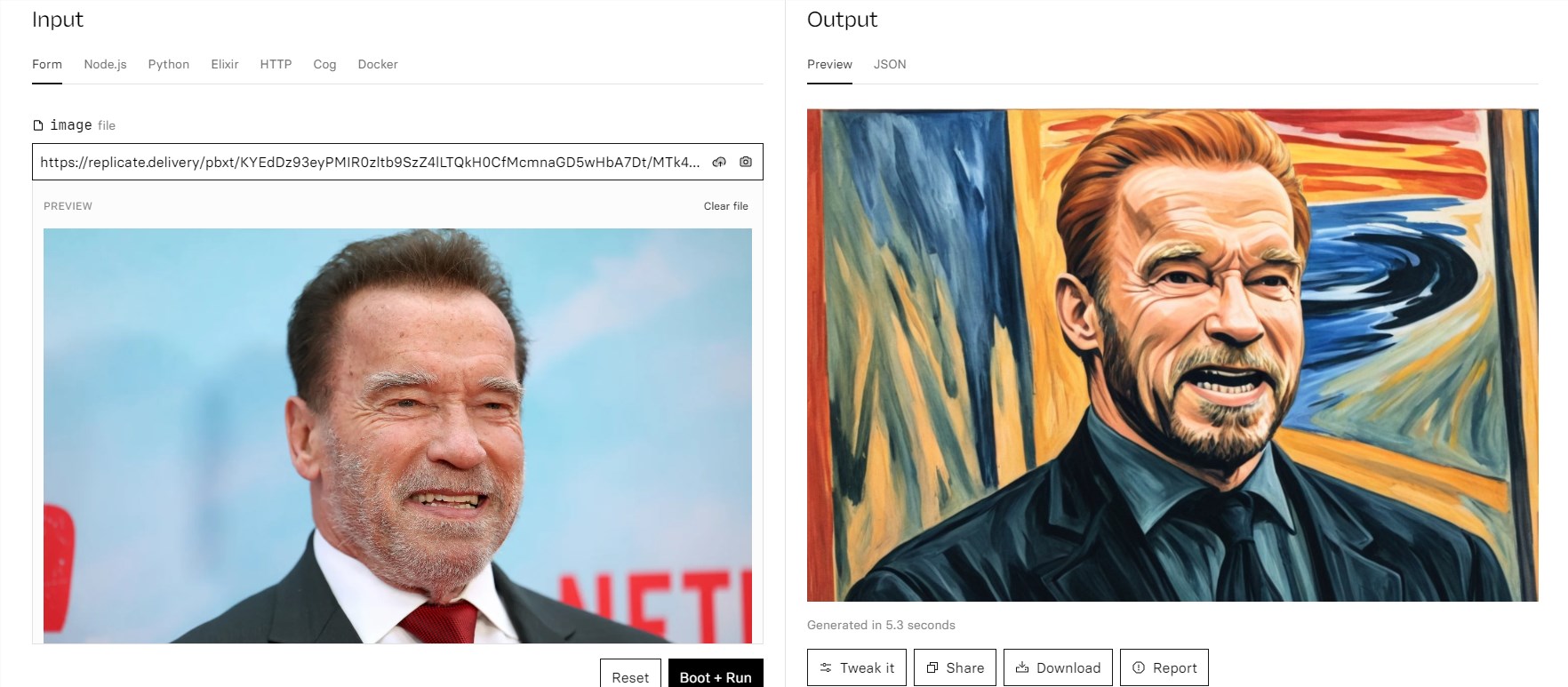Switch to the Python tab
The image size is (1568, 687).
point(168,64)
